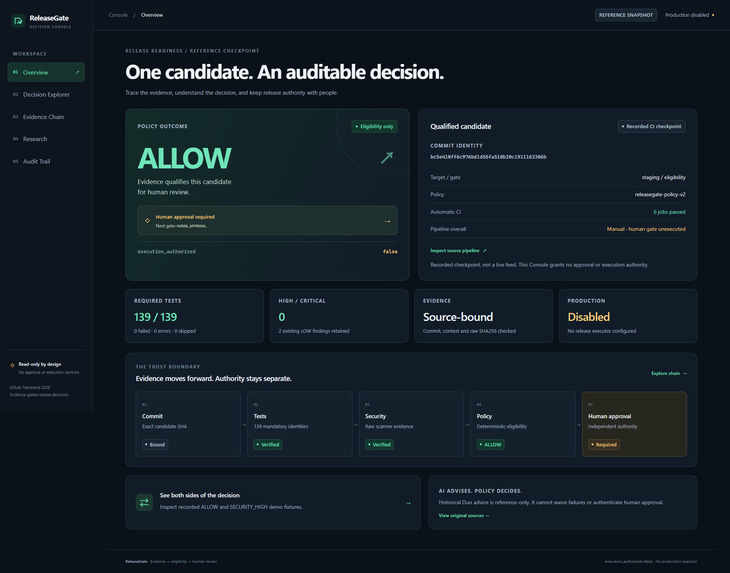The width and height of the screenshot is (730, 573).
Task: Click the 2 existing LOW findings retained text
Action: point(314,331)
